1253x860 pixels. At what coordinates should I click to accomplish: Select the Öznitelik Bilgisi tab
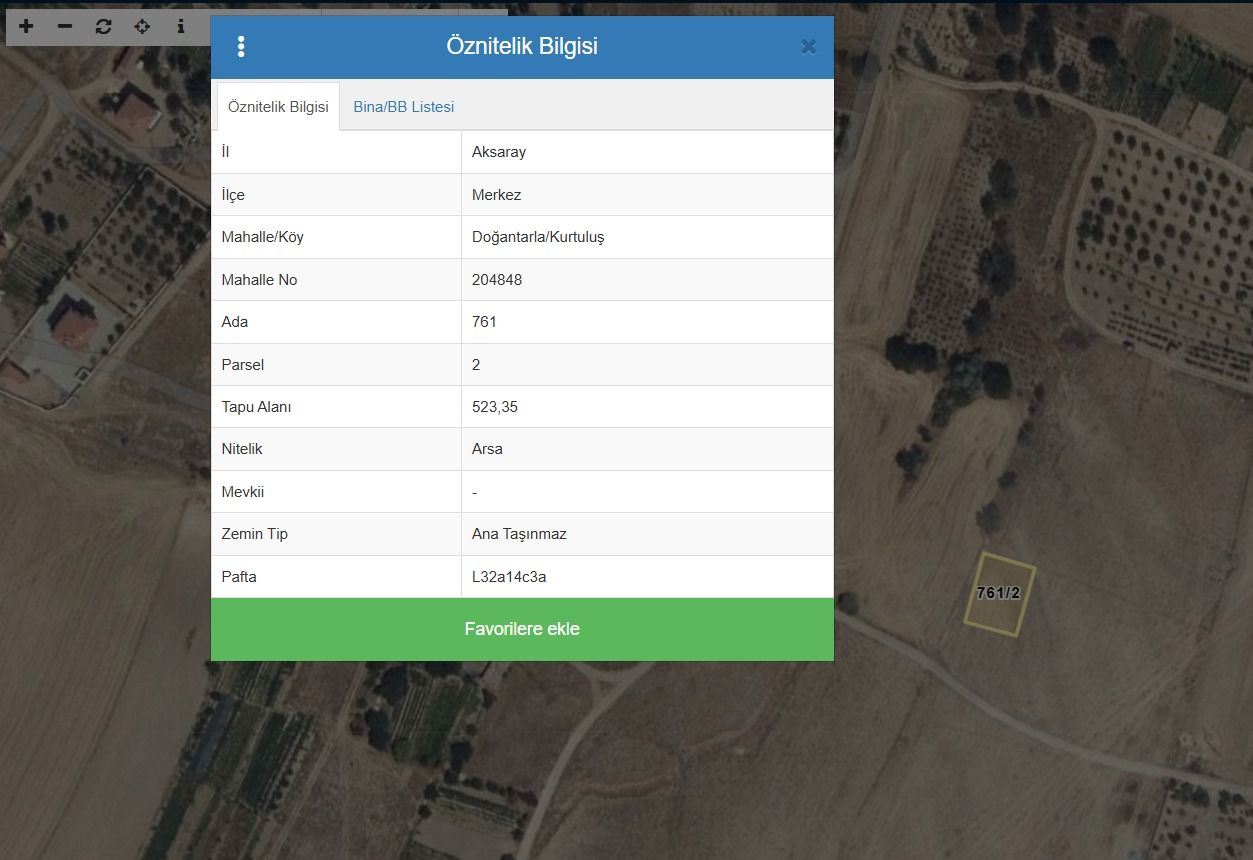(278, 106)
